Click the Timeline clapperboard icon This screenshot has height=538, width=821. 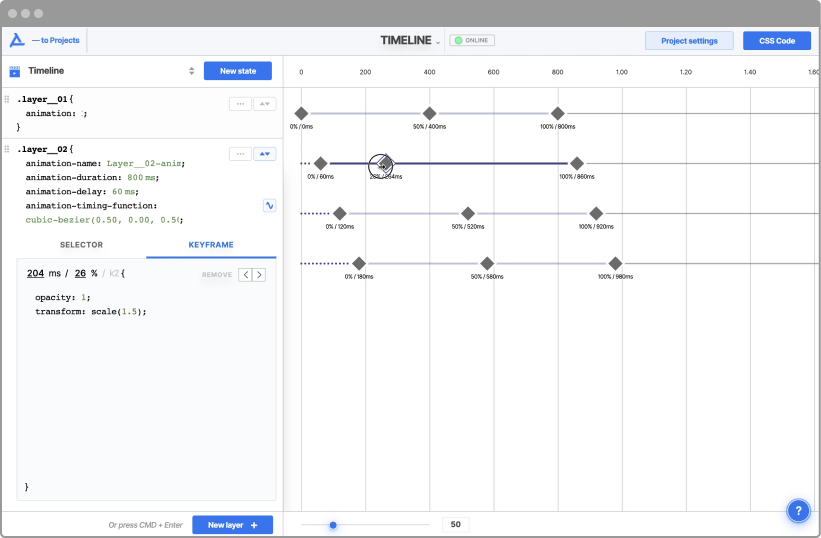[15, 71]
